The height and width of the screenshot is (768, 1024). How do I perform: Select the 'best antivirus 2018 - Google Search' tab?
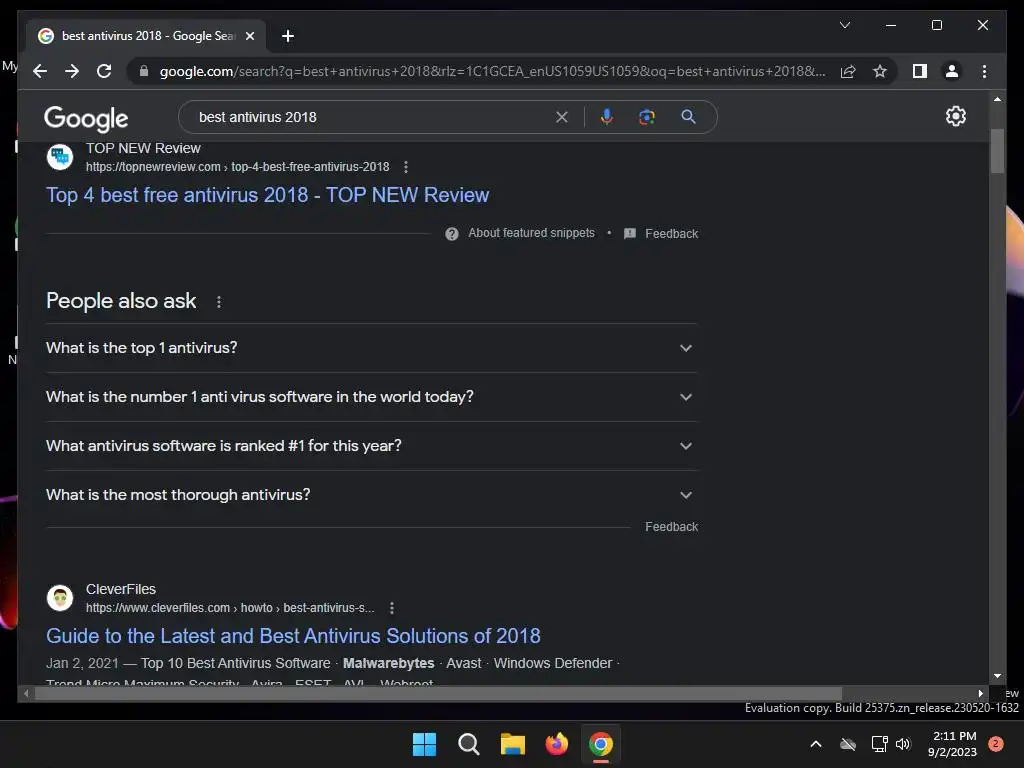[147, 36]
